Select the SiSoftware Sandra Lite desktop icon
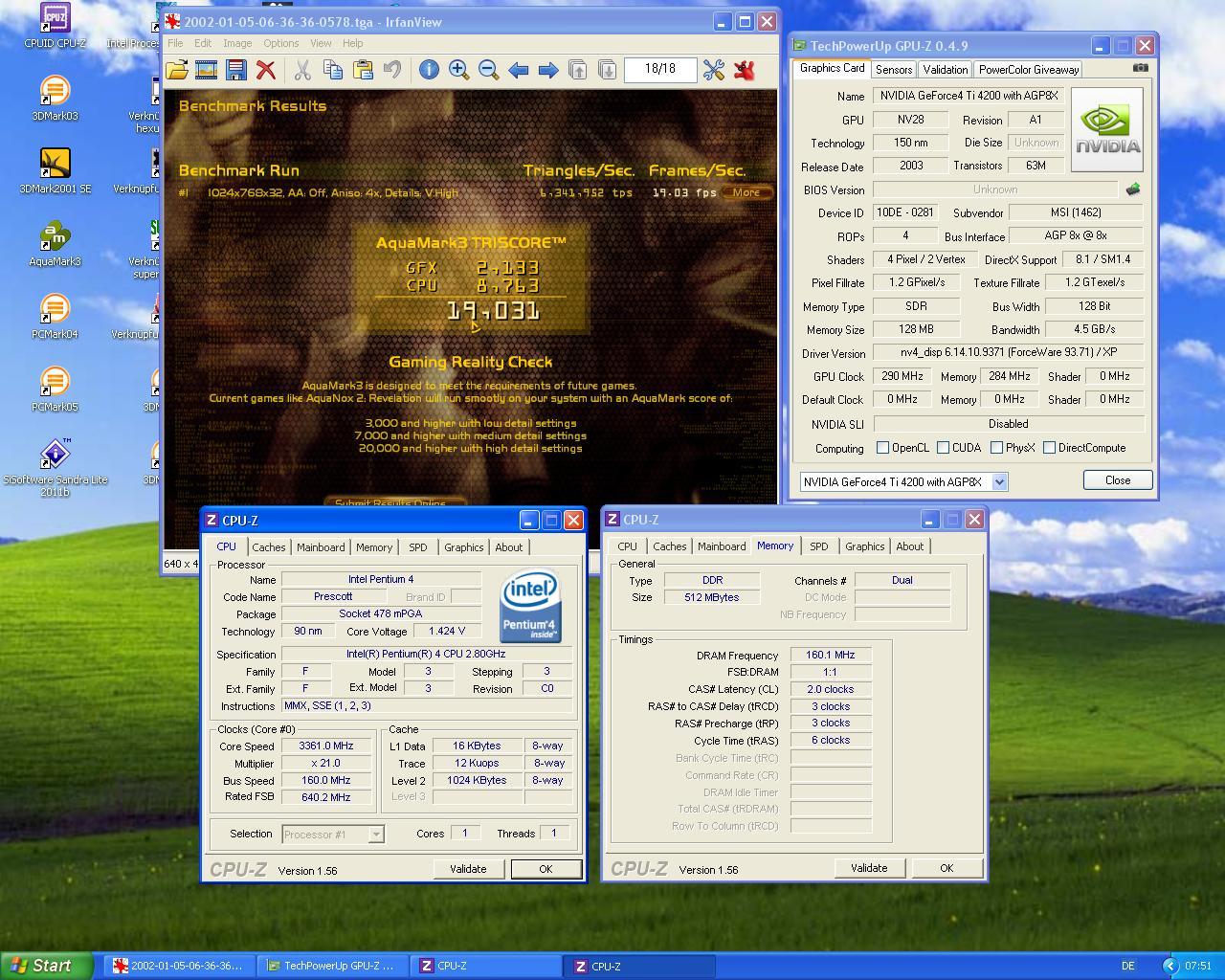The image size is (1225, 980). point(55,468)
